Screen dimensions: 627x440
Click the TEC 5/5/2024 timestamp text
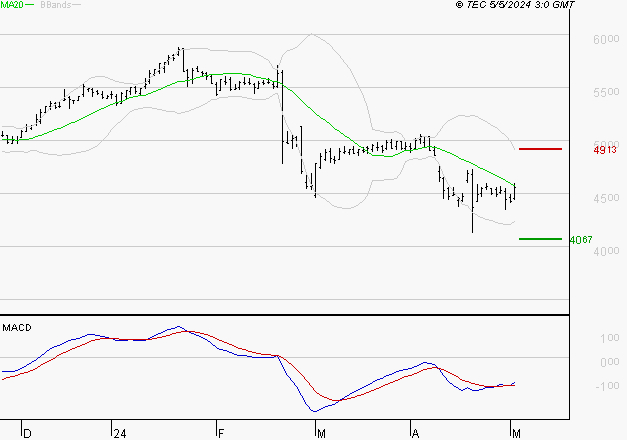515,5
